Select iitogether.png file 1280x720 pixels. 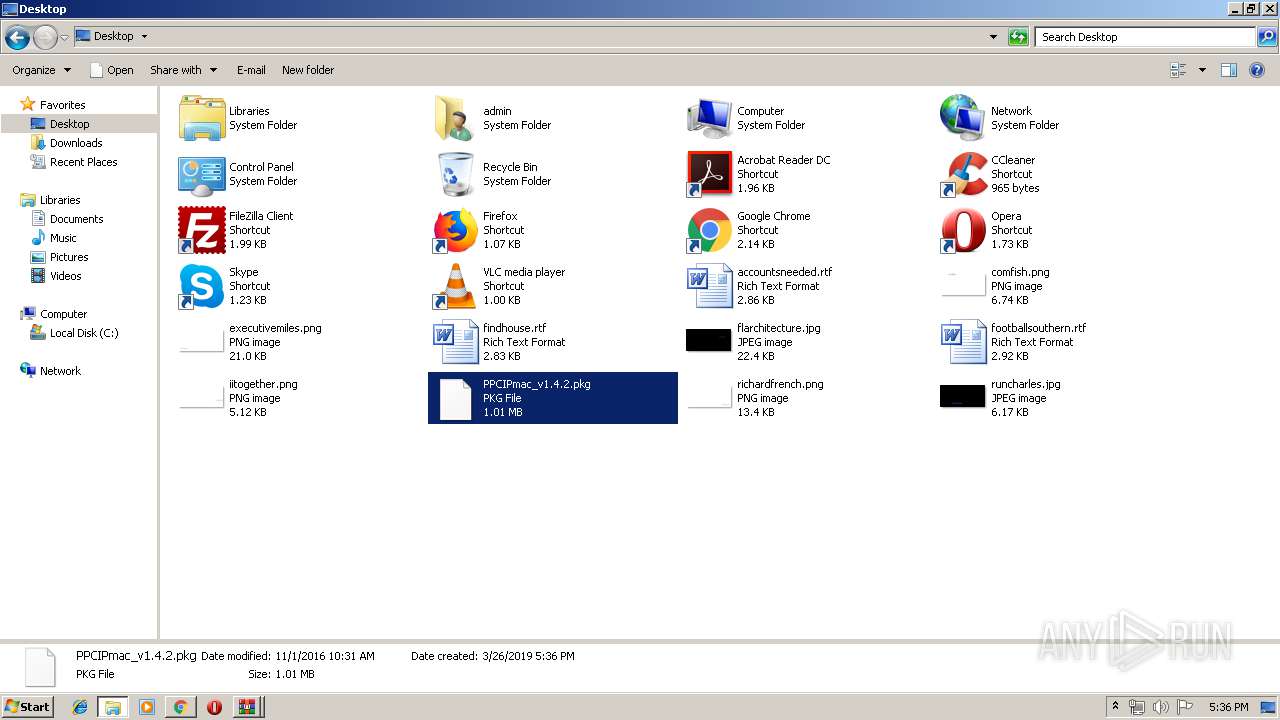(x=201, y=398)
